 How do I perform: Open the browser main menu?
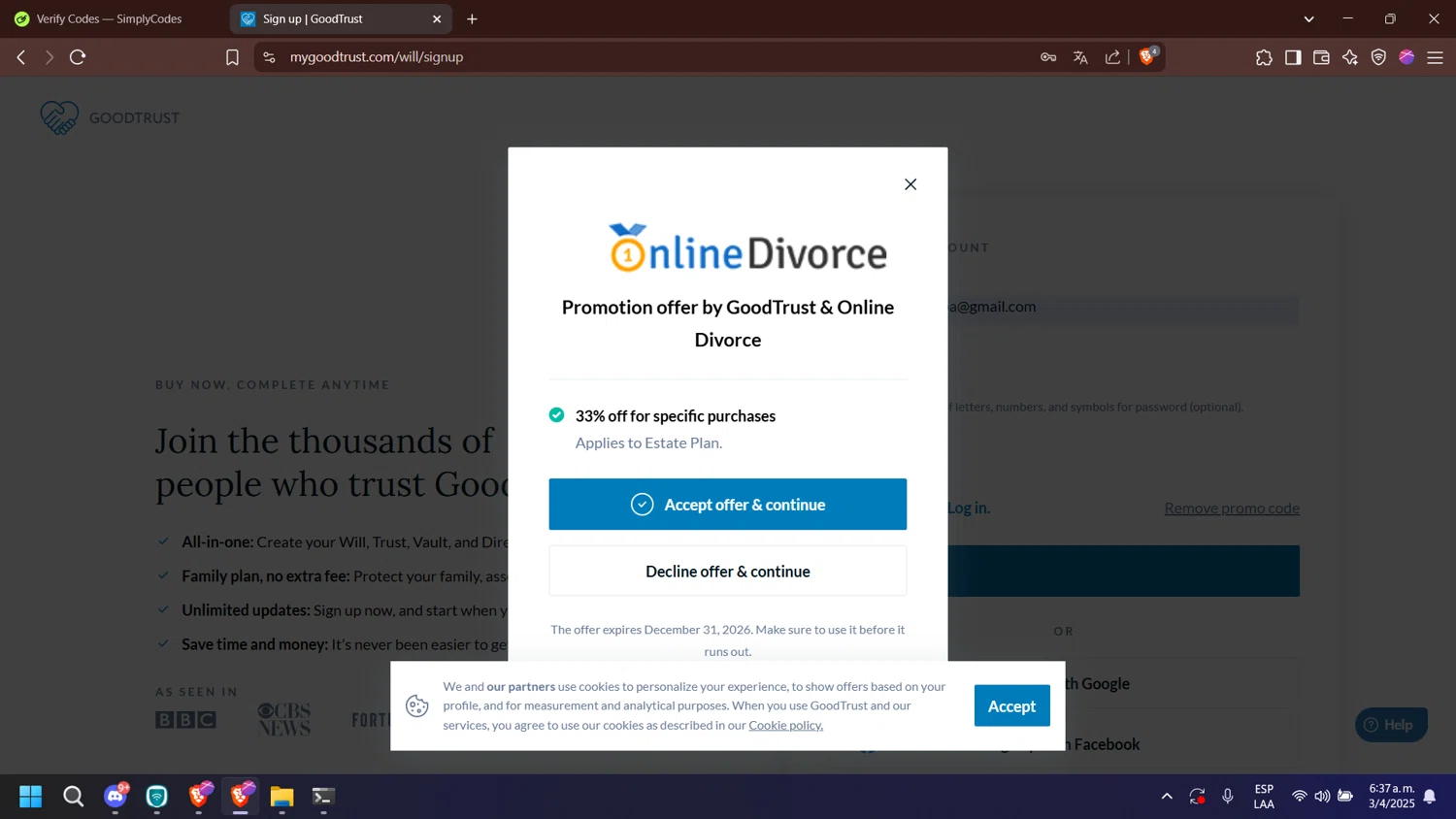[1436, 57]
